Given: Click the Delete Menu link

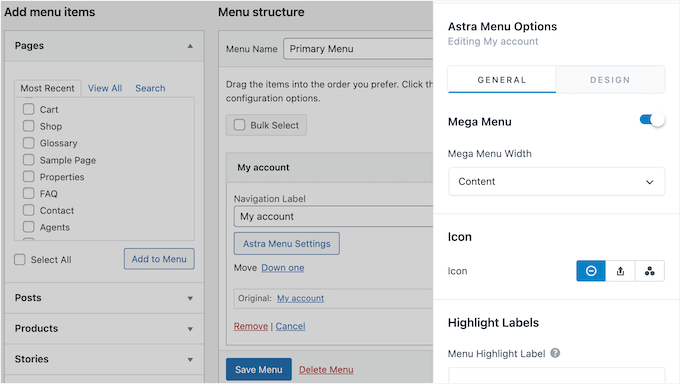Looking at the screenshot, I should tap(326, 370).
